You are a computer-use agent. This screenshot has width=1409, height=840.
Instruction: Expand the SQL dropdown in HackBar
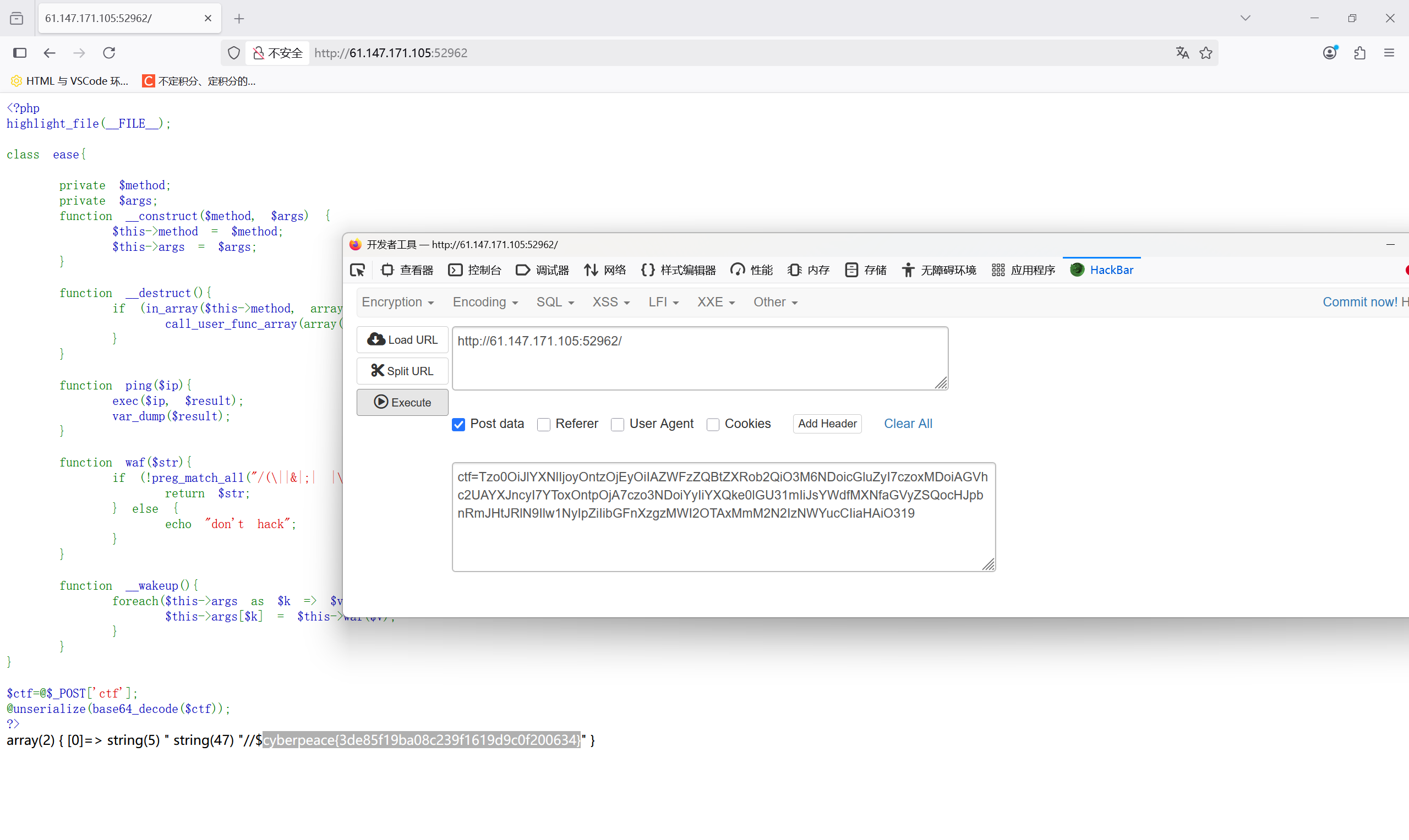[x=555, y=302]
